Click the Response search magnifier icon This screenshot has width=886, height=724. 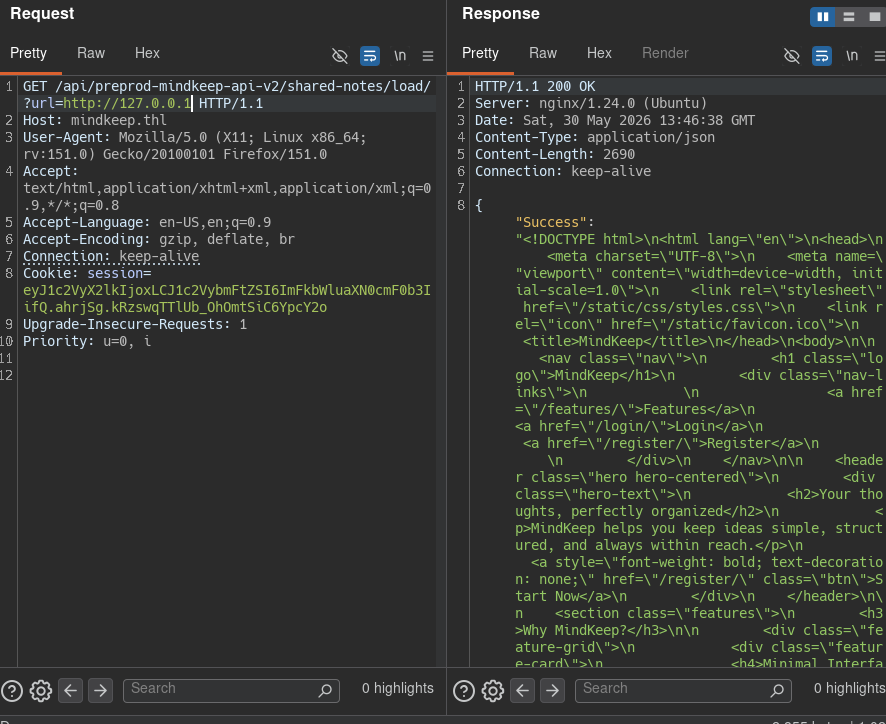click(777, 690)
